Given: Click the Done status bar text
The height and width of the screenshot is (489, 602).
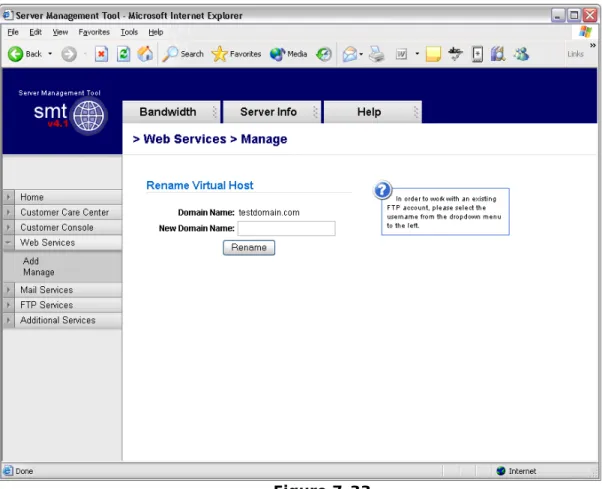Looking at the screenshot, I should click(x=24, y=471).
